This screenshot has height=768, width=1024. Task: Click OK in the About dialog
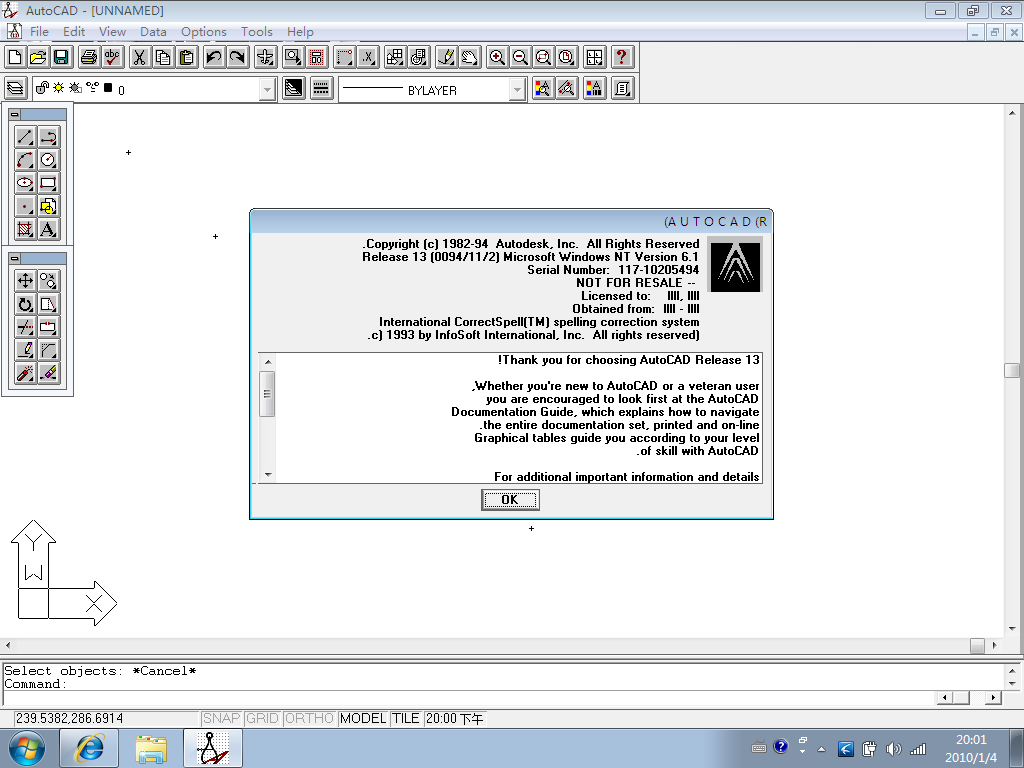pyautogui.click(x=510, y=499)
